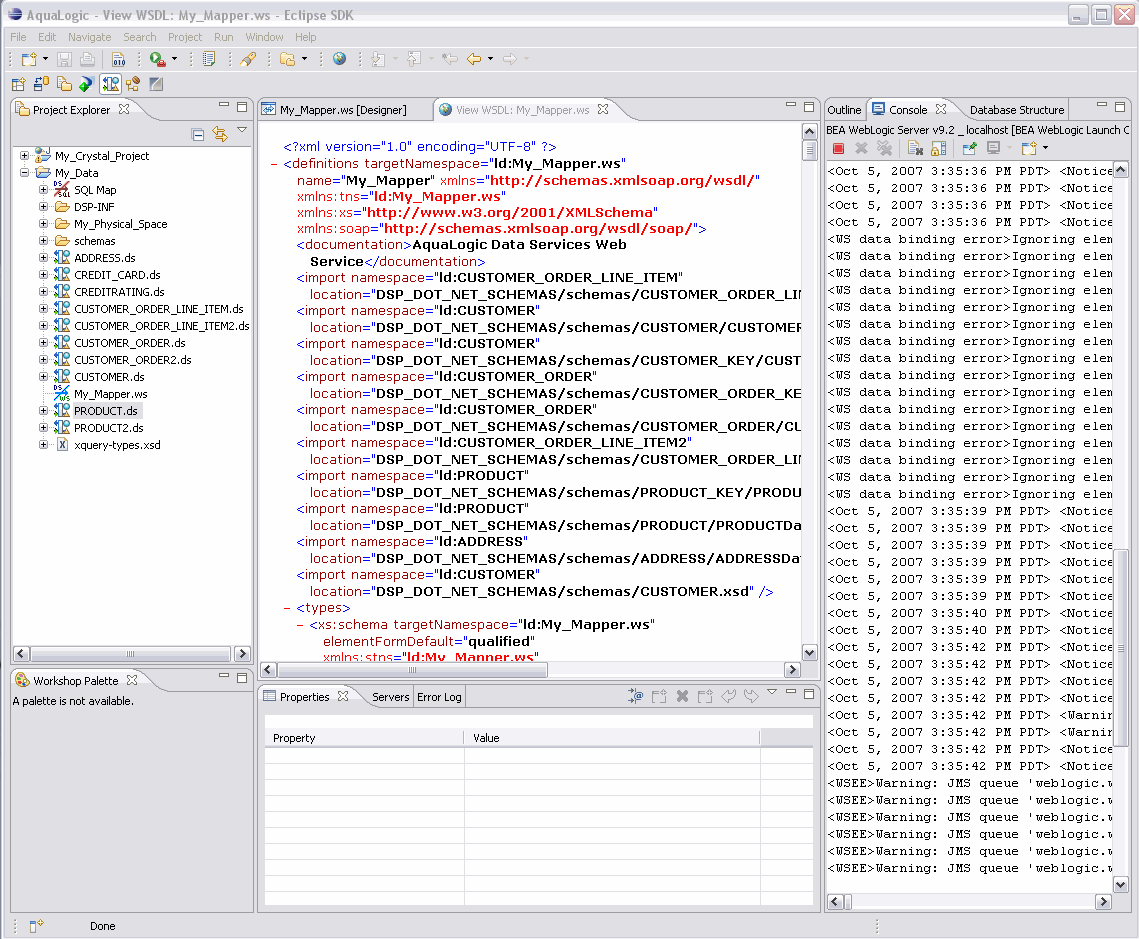Click Collapse All in Project Explorer
The height and width of the screenshot is (939, 1139).
point(198,134)
